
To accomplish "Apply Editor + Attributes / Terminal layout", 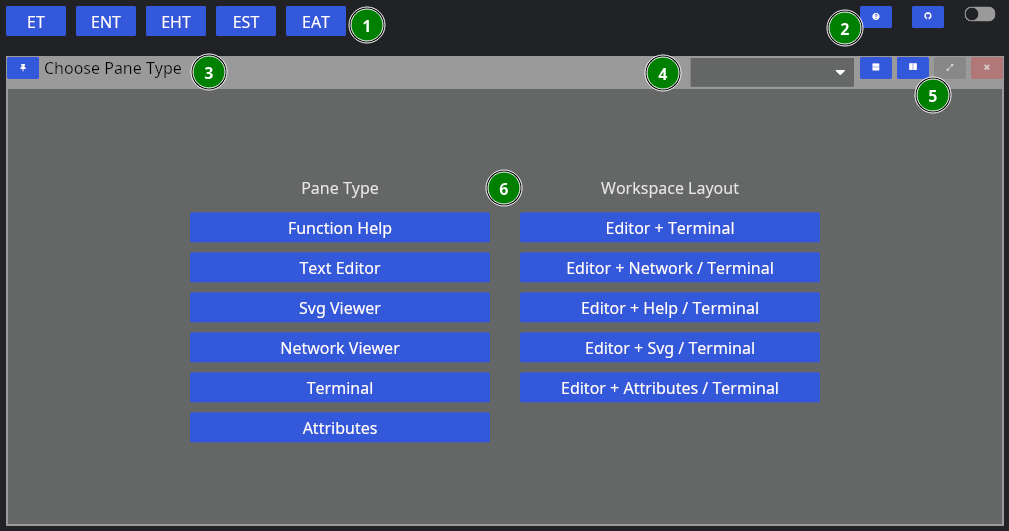I will point(670,388).
